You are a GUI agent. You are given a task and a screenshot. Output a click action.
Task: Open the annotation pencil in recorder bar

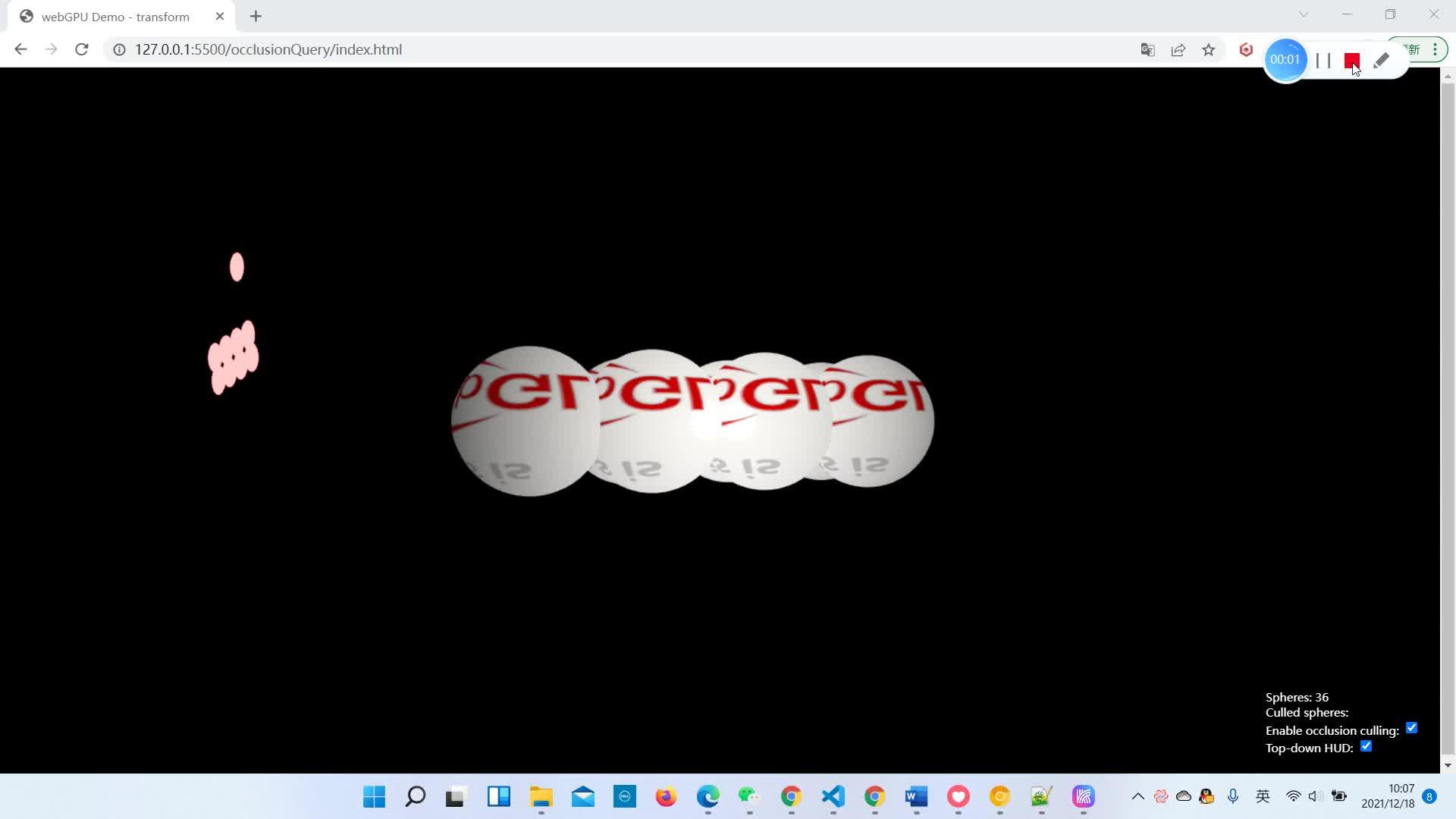(x=1381, y=61)
